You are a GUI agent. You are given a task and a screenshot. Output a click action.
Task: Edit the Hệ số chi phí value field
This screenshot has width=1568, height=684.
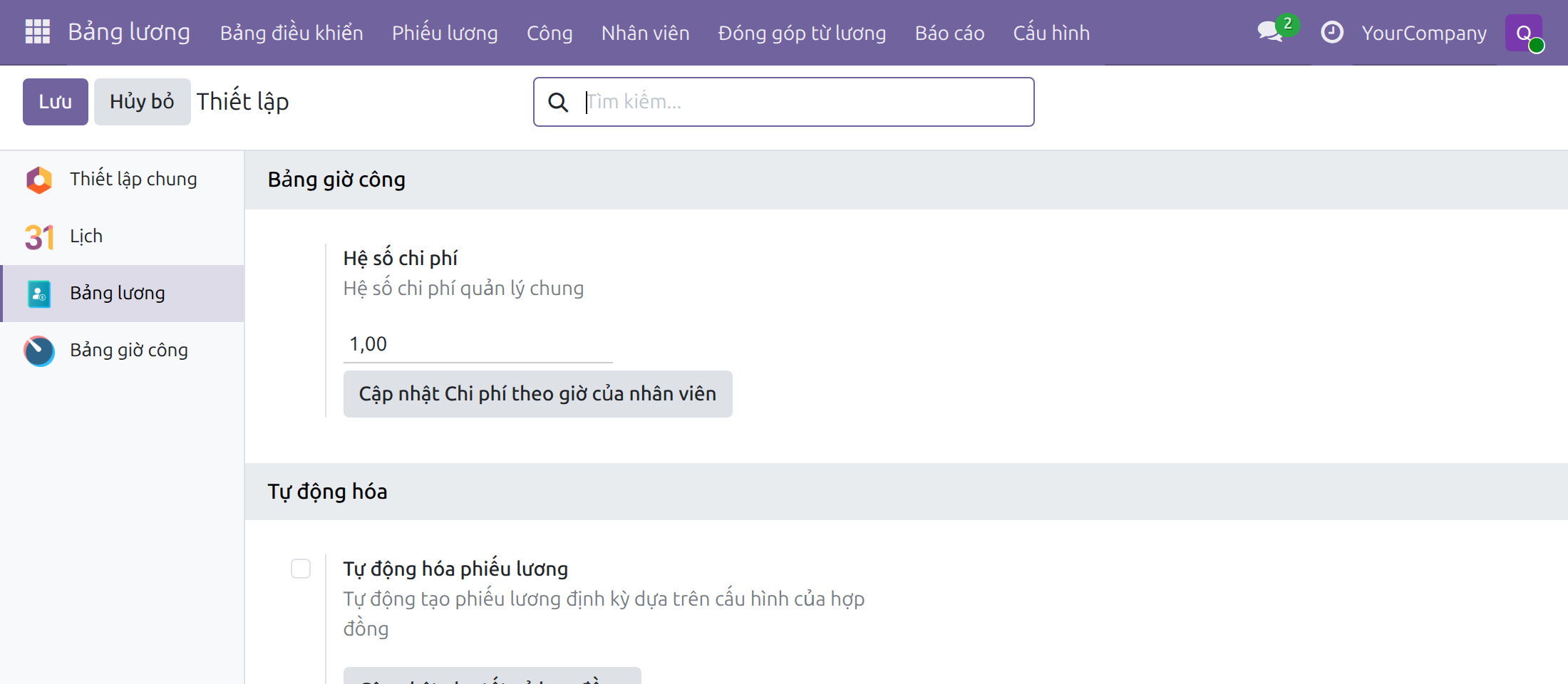click(478, 344)
